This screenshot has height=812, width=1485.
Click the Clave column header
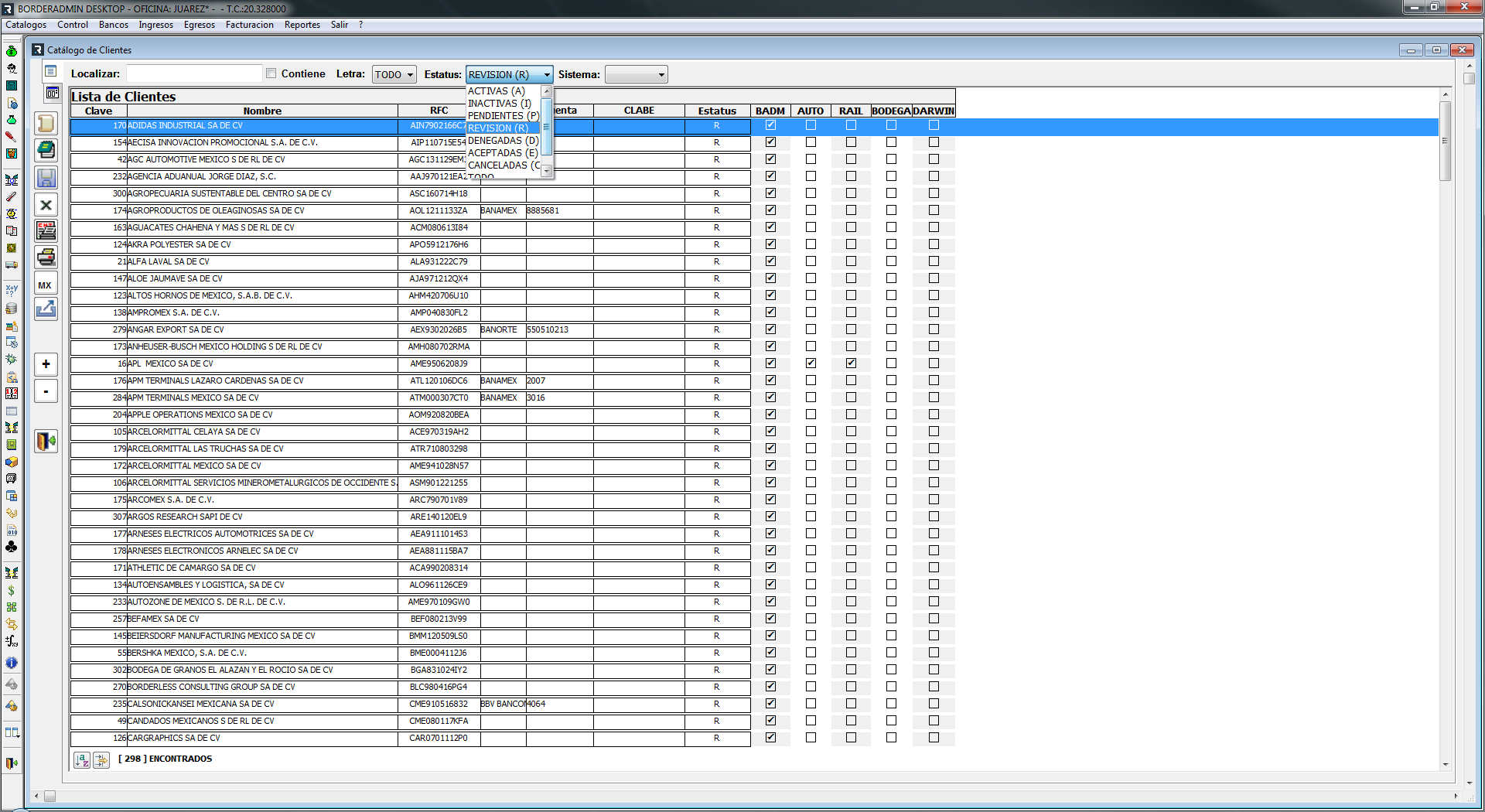99,111
